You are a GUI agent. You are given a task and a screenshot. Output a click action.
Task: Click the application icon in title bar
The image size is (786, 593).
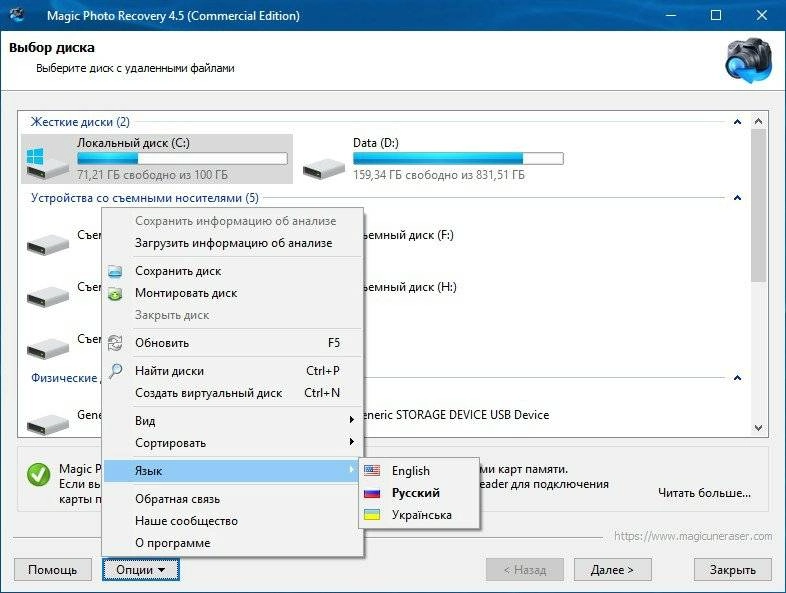coord(17,15)
